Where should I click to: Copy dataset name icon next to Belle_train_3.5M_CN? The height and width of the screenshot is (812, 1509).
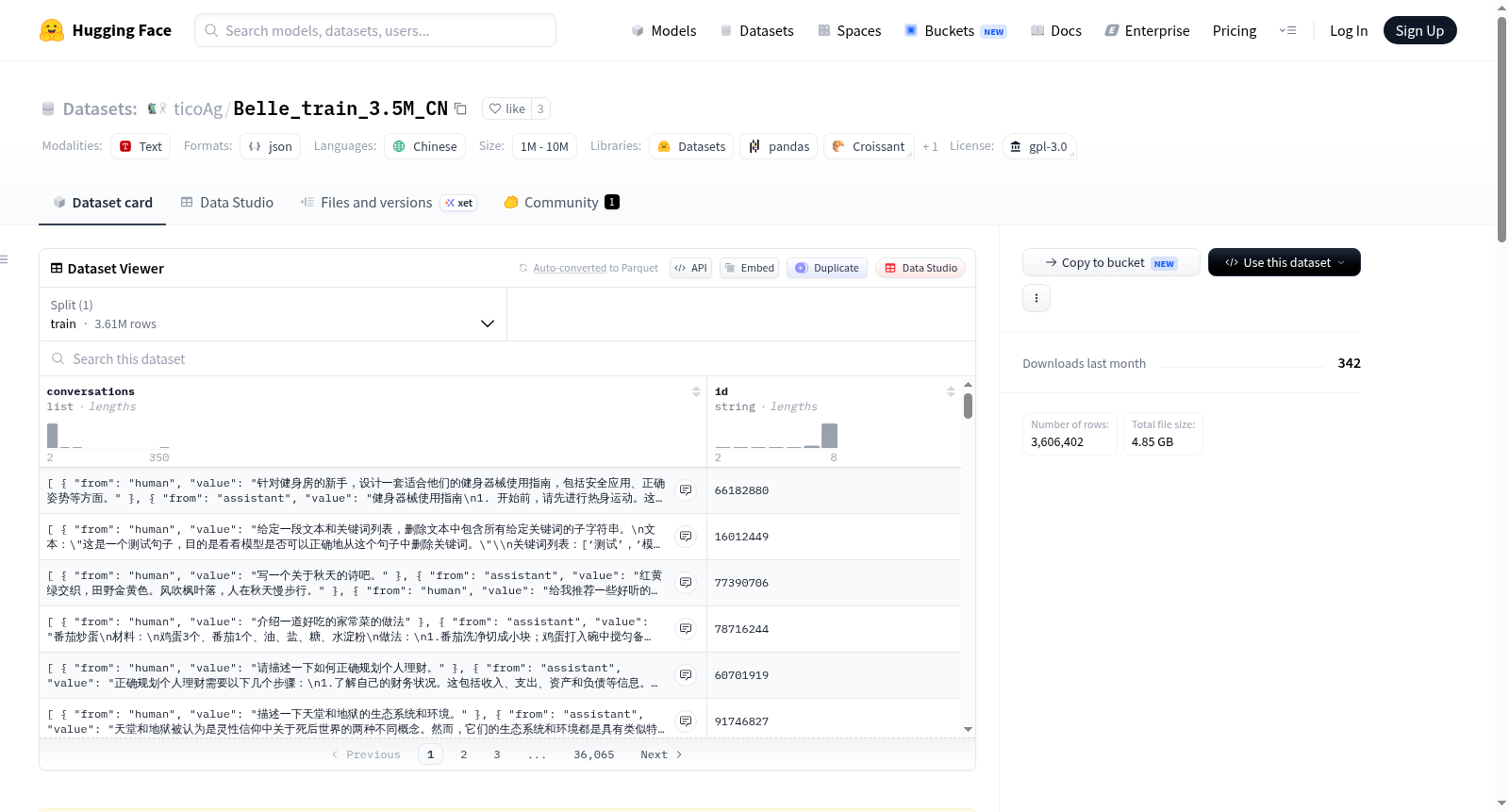[460, 108]
